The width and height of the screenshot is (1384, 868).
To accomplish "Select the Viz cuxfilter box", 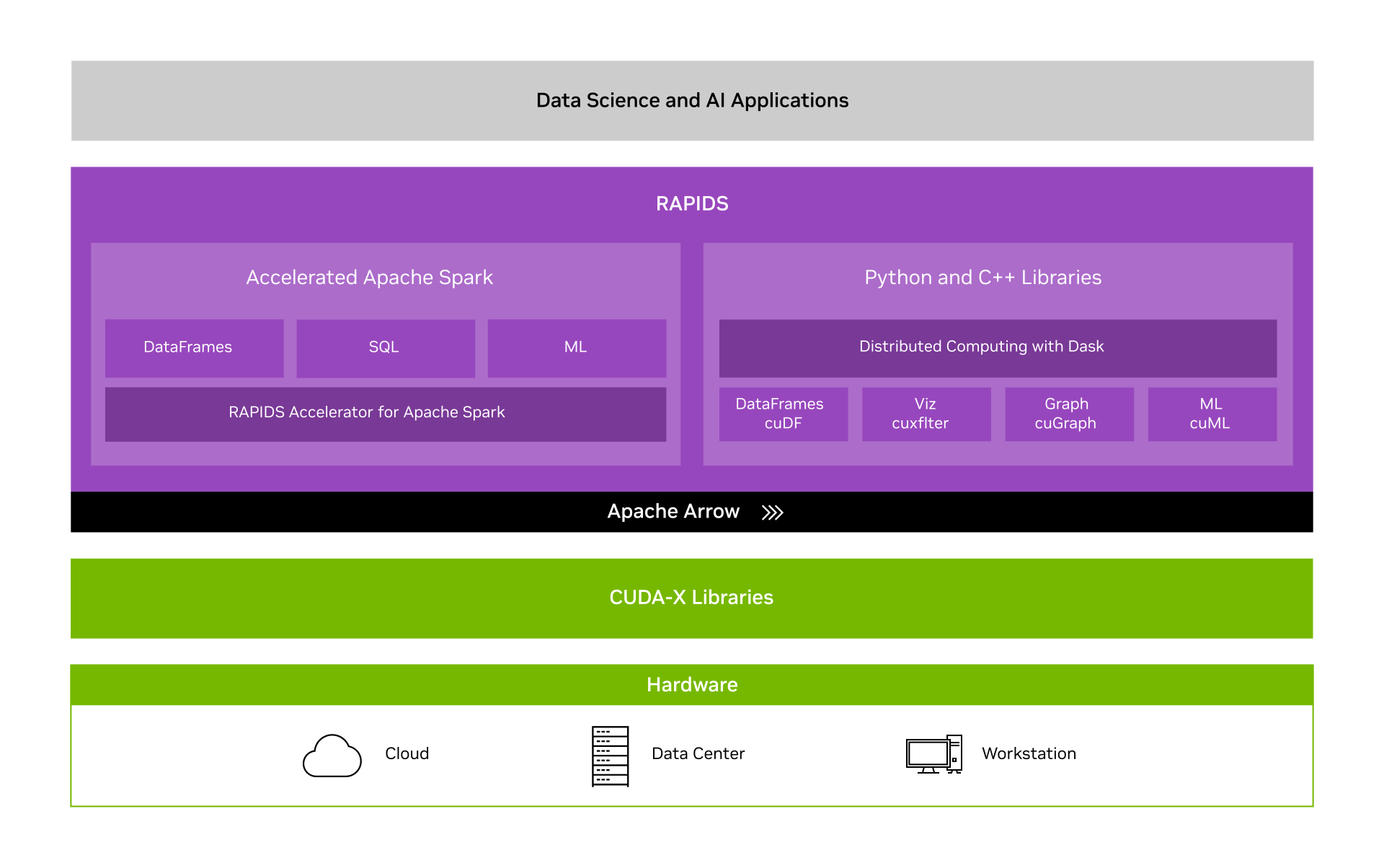I will click(x=926, y=415).
